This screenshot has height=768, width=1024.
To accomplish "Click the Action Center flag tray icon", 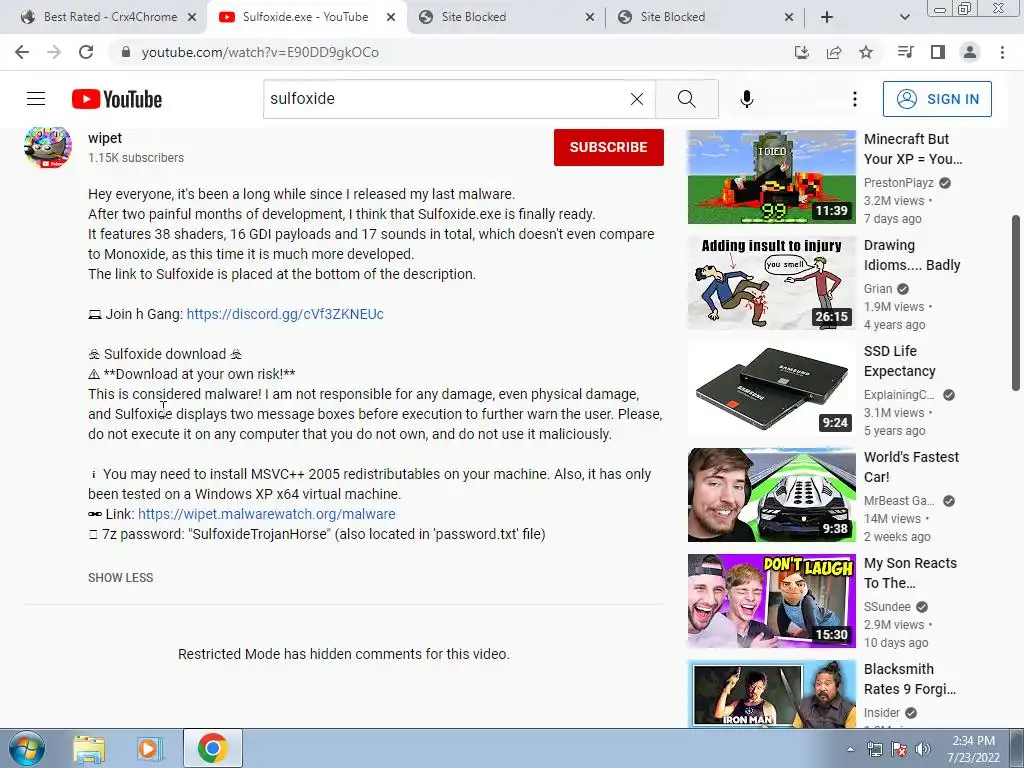I will [x=899, y=749].
